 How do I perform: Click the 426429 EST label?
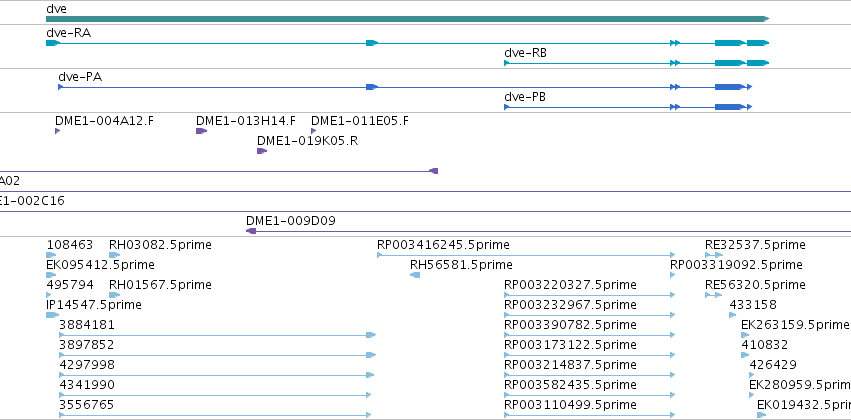click(773, 365)
